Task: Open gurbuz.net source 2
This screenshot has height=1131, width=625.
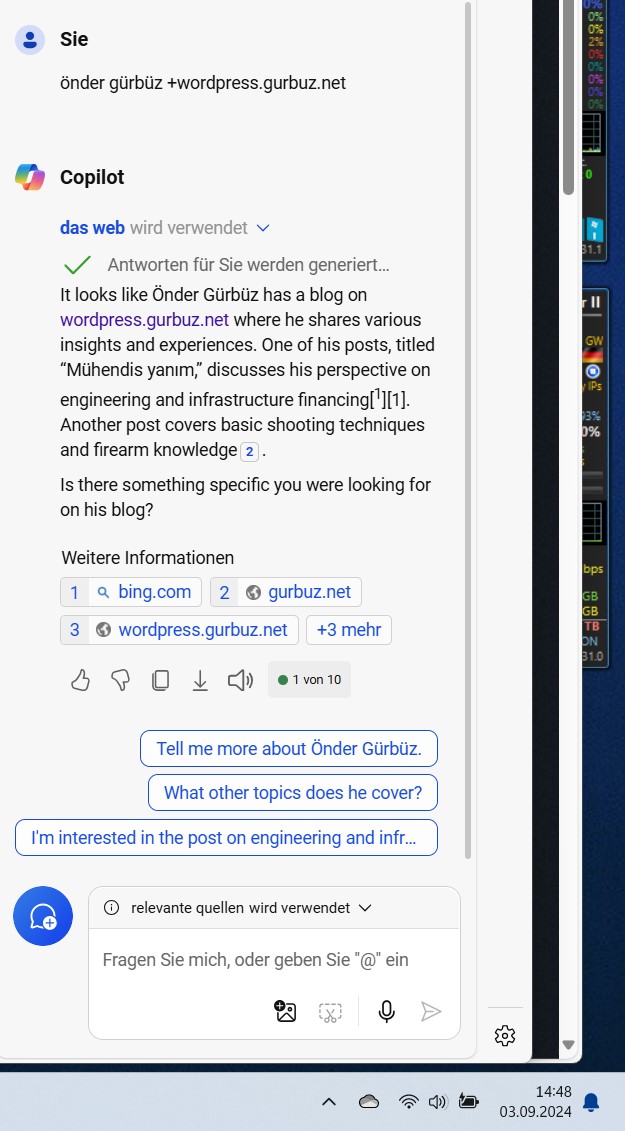Action: coord(286,592)
